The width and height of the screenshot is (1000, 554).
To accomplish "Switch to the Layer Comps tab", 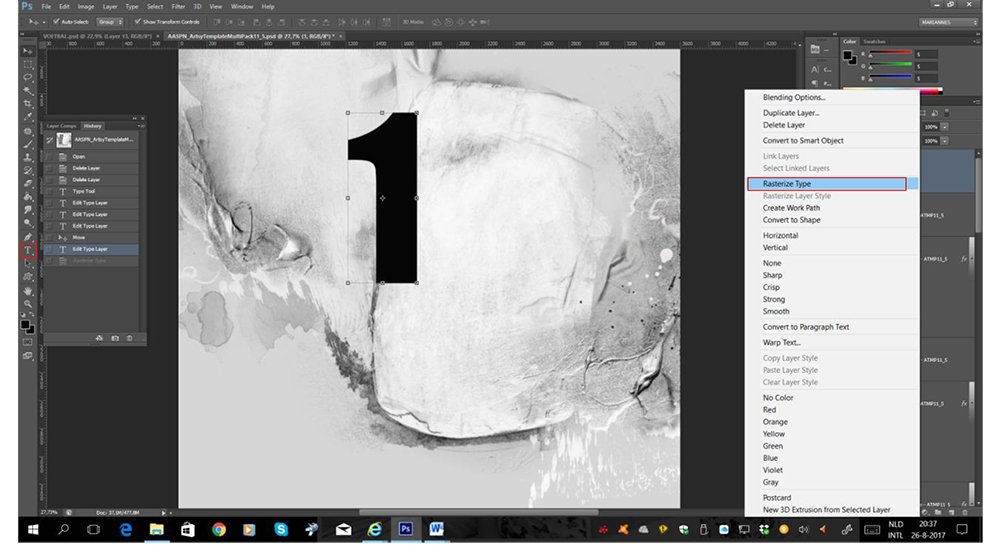I will [61, 126].
